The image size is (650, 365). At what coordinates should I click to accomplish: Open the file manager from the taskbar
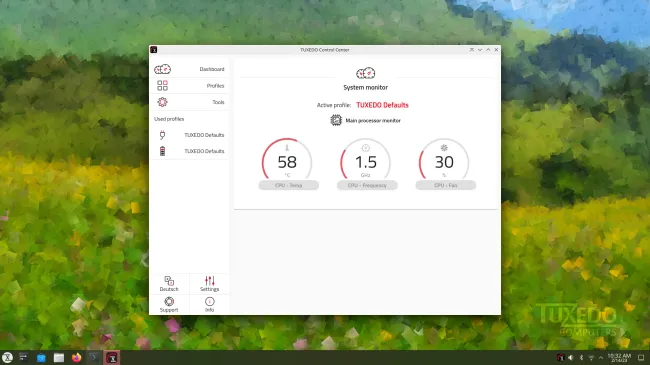pyautogui.click(x=59, y=358)
